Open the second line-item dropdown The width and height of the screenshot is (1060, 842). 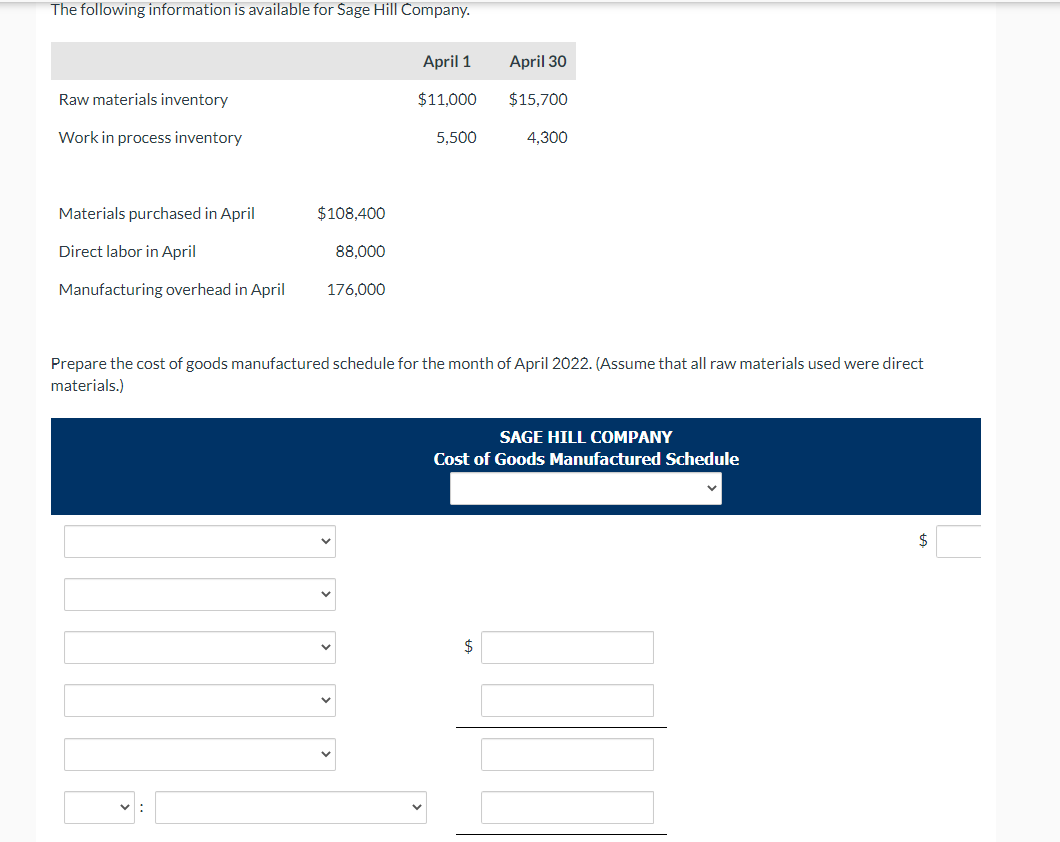(199, 594)
